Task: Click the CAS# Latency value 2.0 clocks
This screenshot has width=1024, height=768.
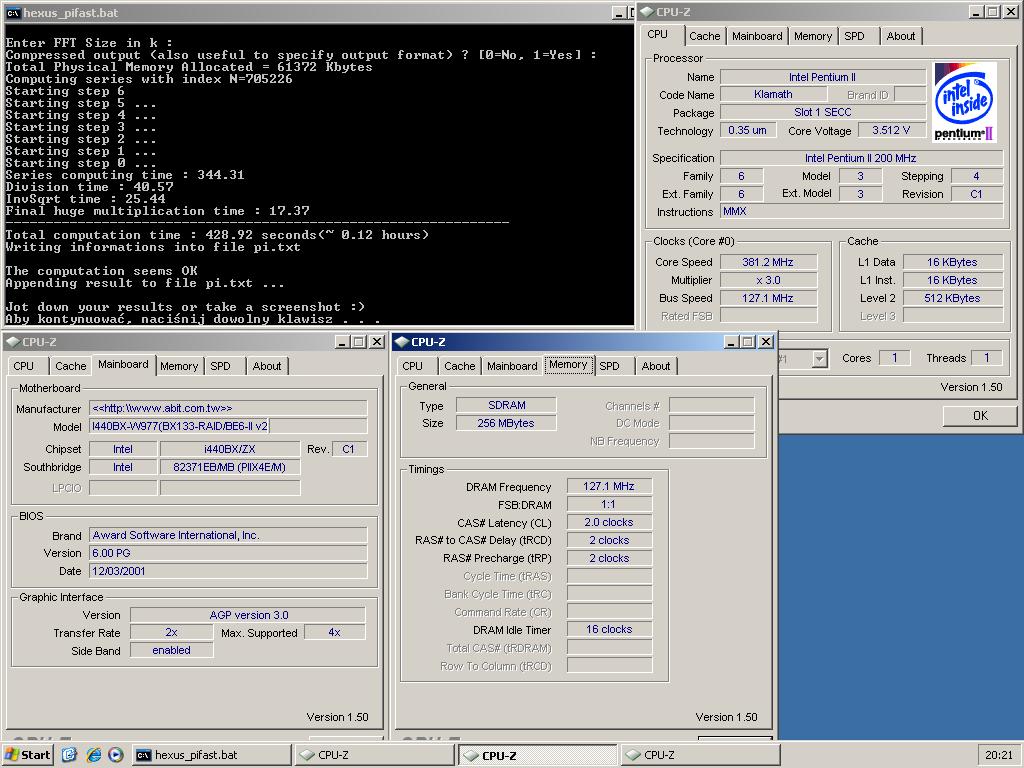Action: (x=609, y=522)
